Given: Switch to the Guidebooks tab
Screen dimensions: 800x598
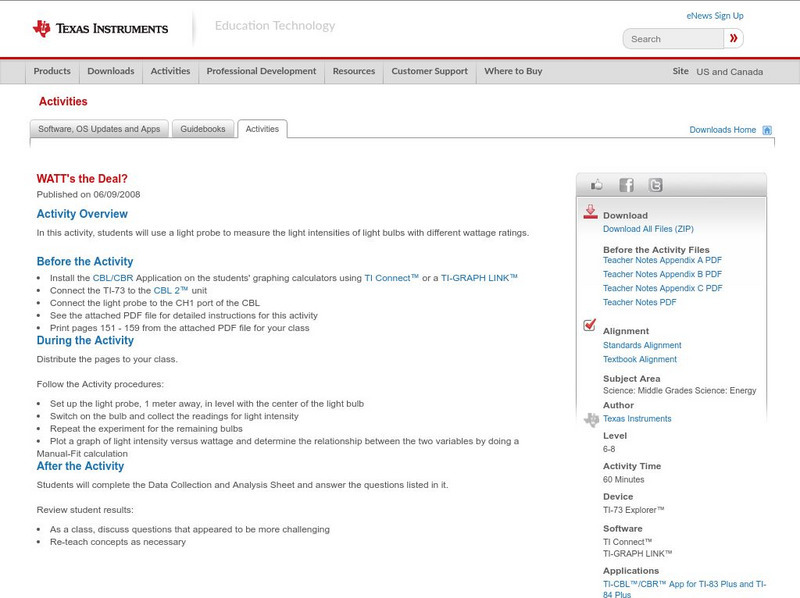Looking at the screenshot, I should click(203, 129).
